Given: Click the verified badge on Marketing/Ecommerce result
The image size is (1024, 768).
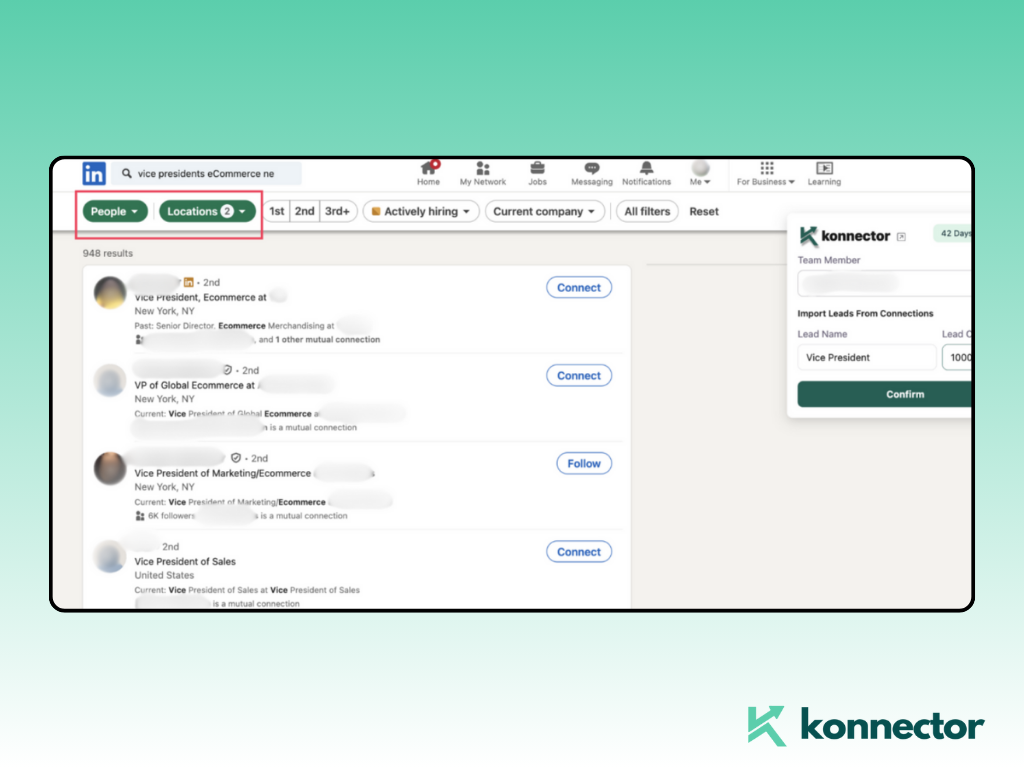Looking at the screenshot, I should 236,458.
